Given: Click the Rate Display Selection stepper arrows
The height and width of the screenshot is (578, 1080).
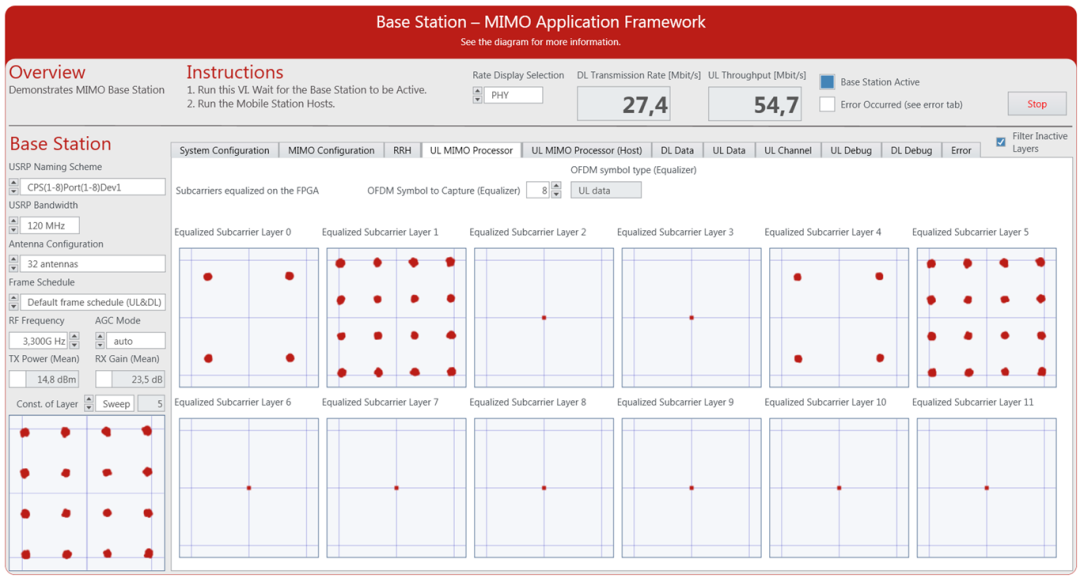Looking at the screenshot, I should click(x=477, y=96).
